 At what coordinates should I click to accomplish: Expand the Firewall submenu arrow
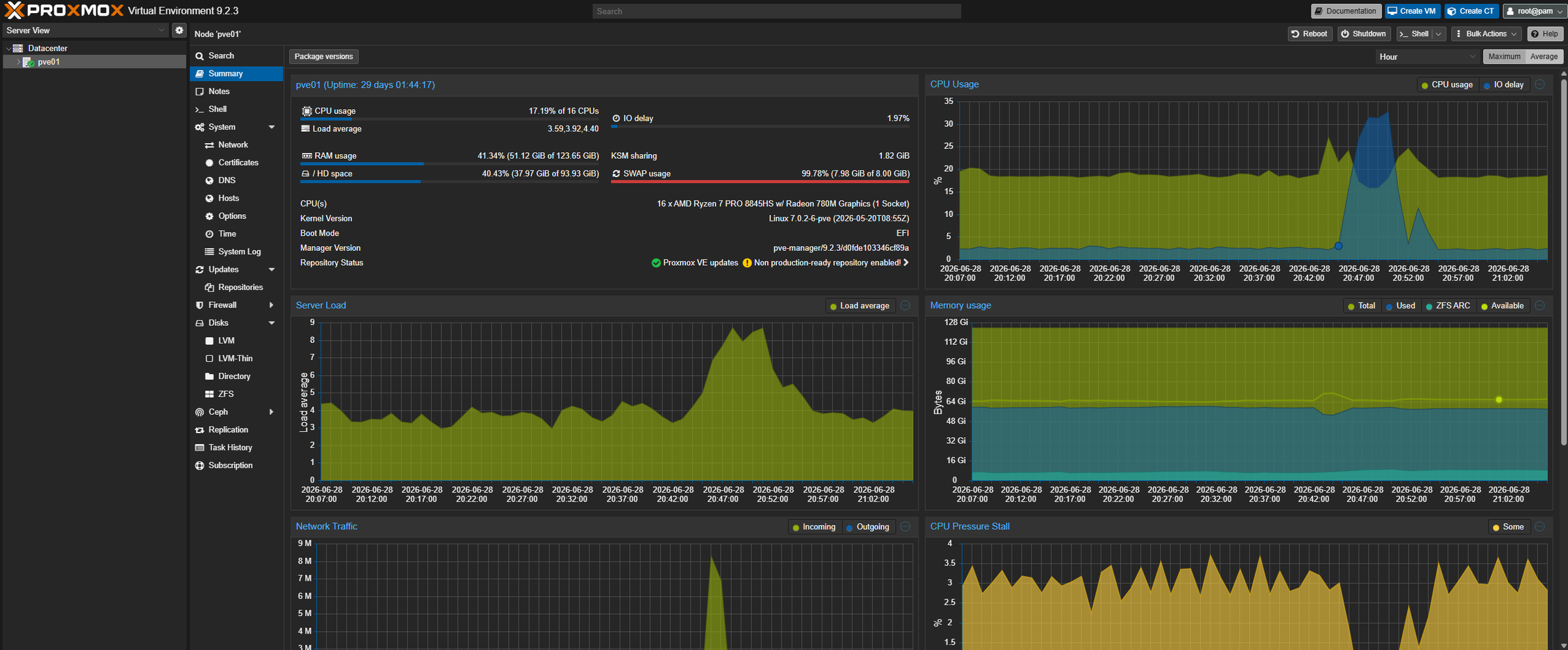pyautogui.click(x=272, y=305)
